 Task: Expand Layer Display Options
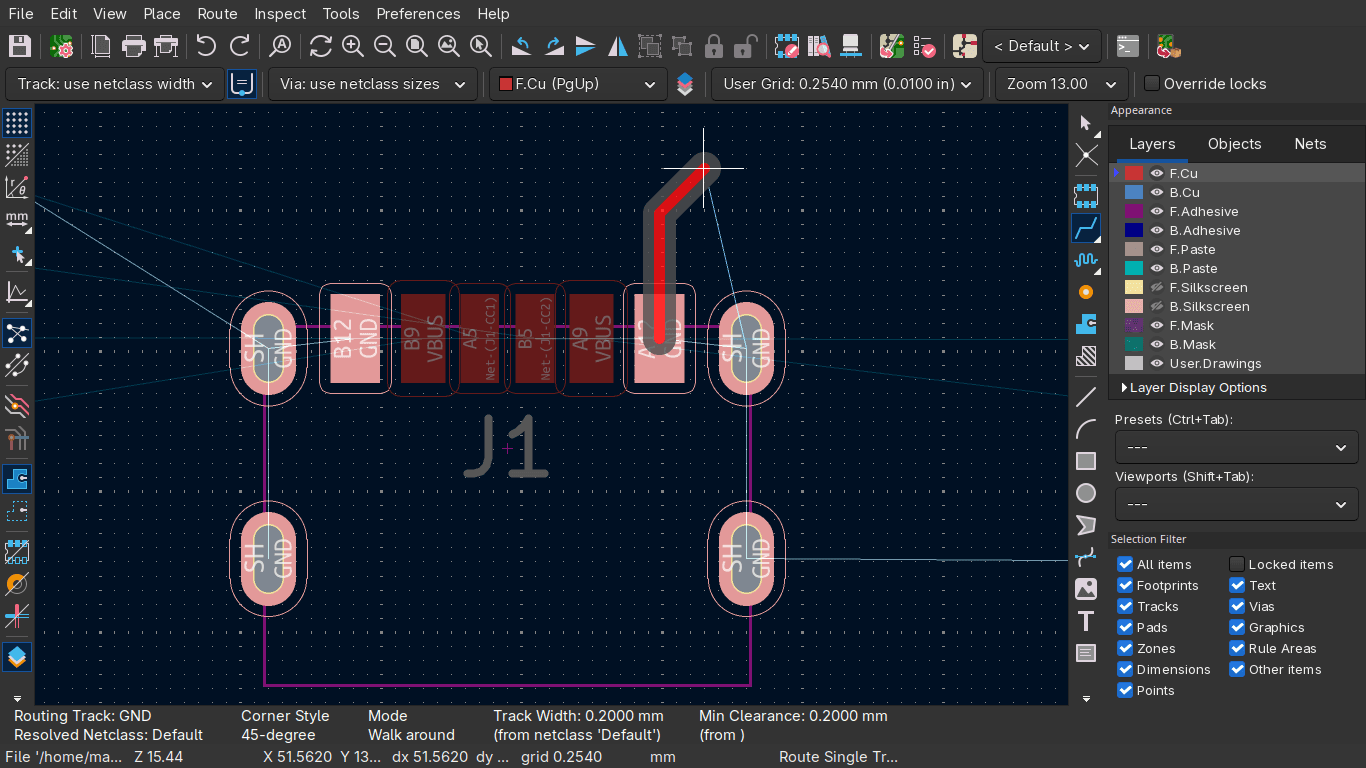tap(1194, 388)
